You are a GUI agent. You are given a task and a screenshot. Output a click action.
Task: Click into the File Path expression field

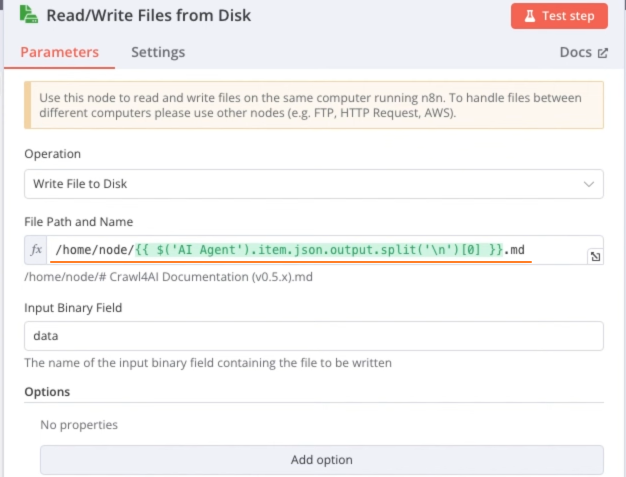pyautogui.click(x=300, y=250)
